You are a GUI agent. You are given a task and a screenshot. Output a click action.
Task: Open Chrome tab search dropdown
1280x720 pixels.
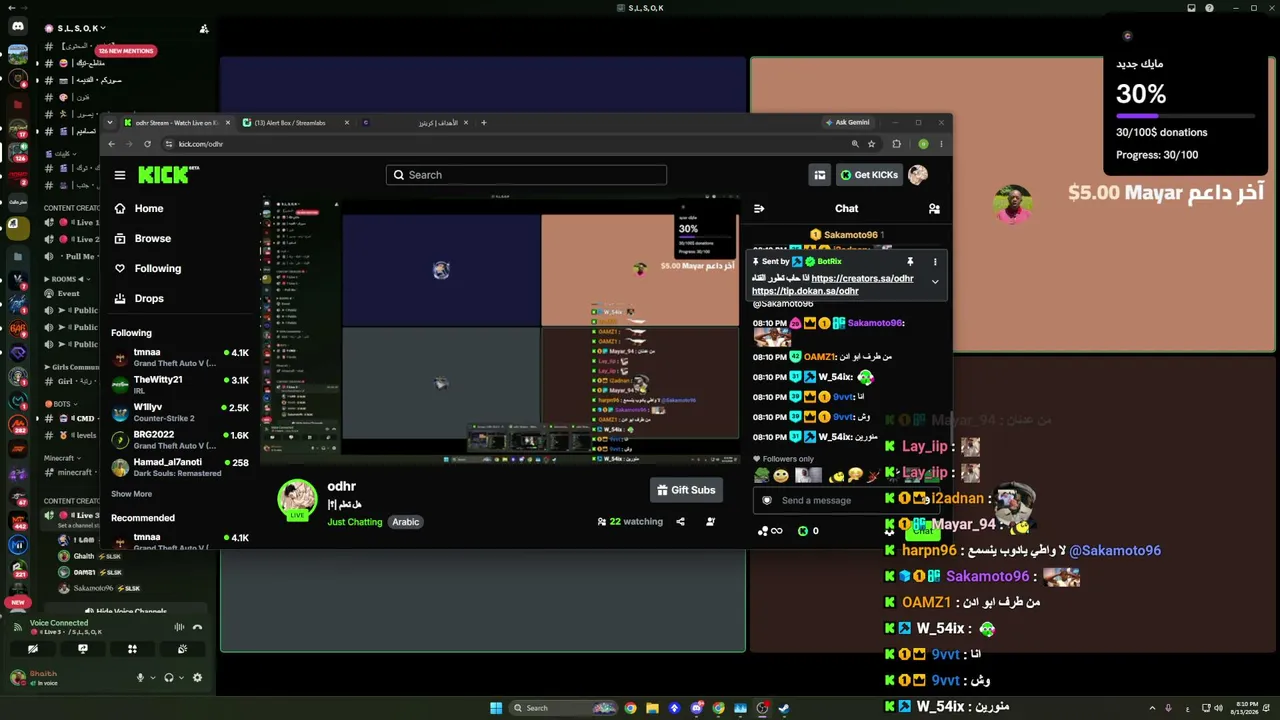[x=112, y=123]
